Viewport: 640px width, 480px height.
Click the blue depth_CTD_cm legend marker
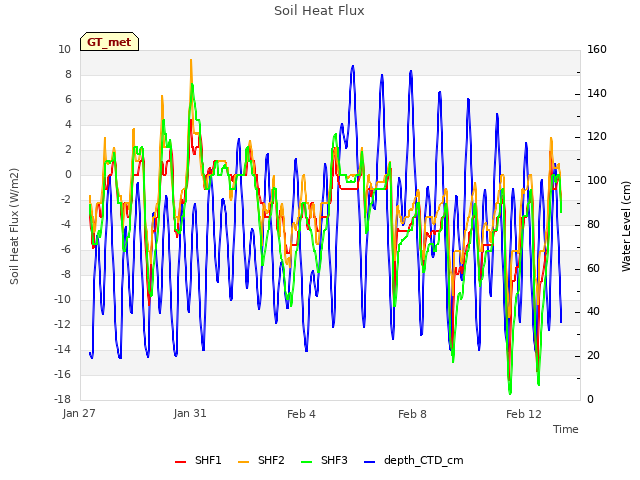369,462
